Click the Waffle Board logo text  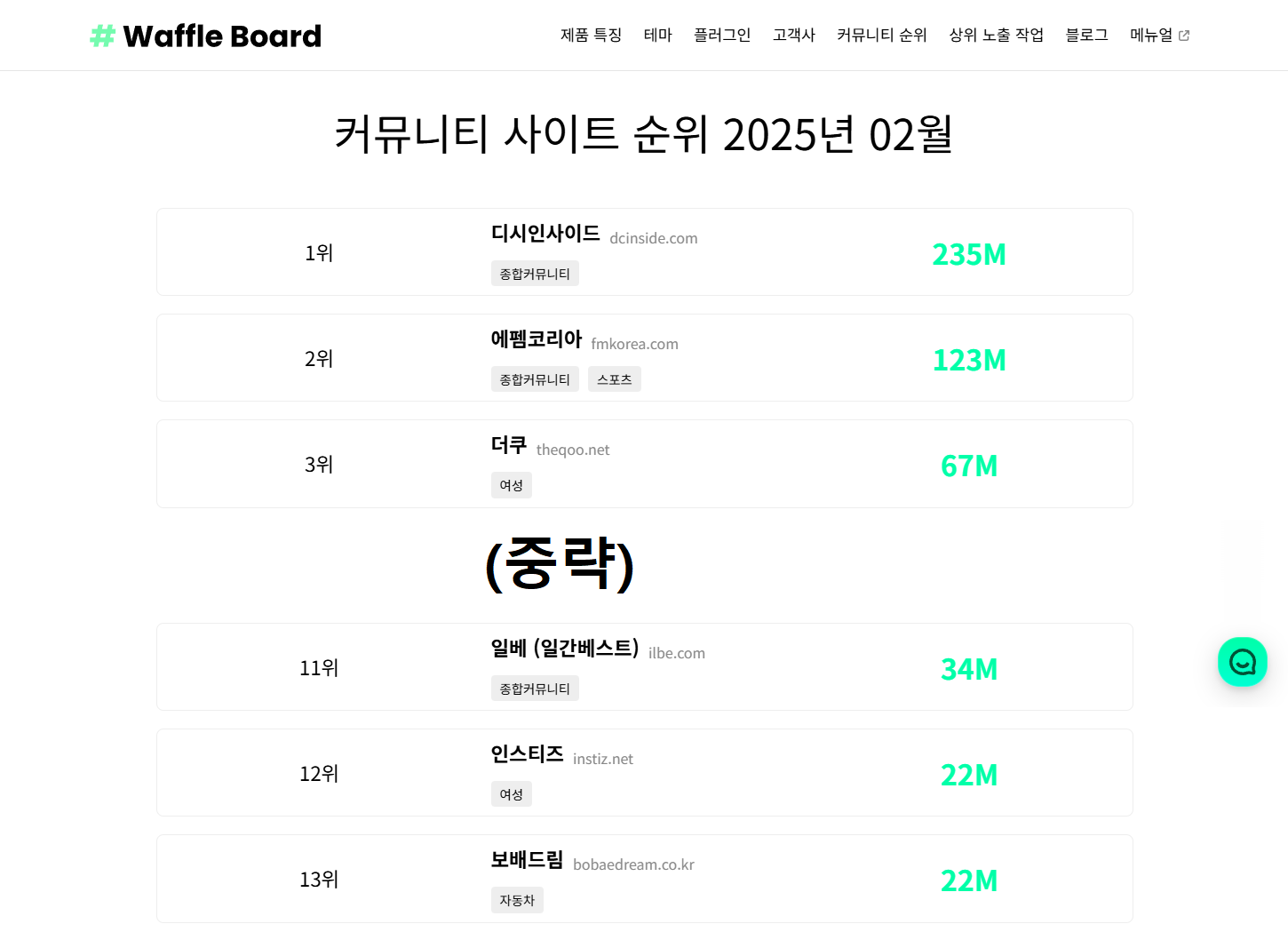point(222,36)
